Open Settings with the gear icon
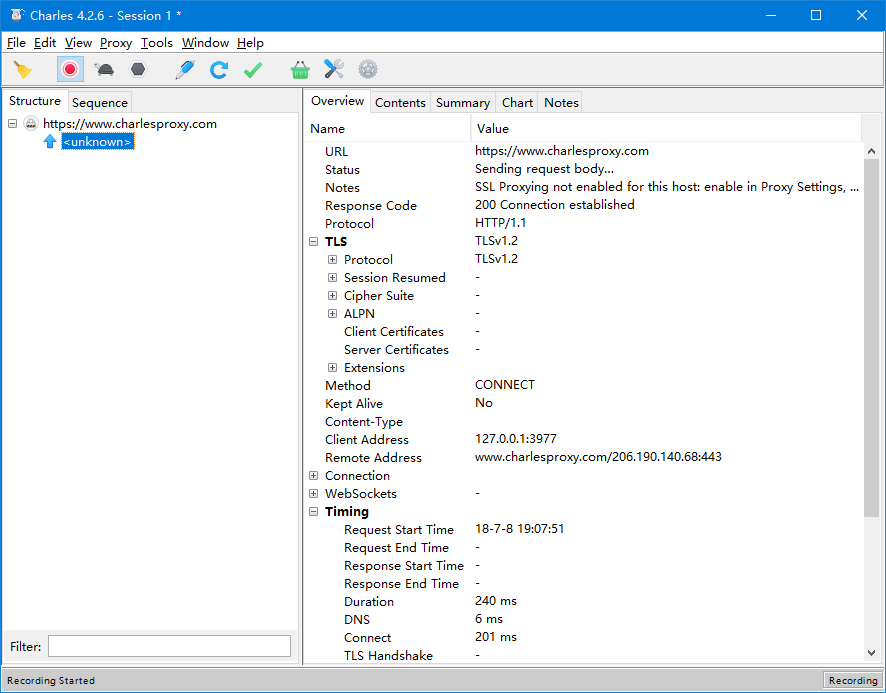This screenshot has height=693, width=886. [x=368, y=70]
